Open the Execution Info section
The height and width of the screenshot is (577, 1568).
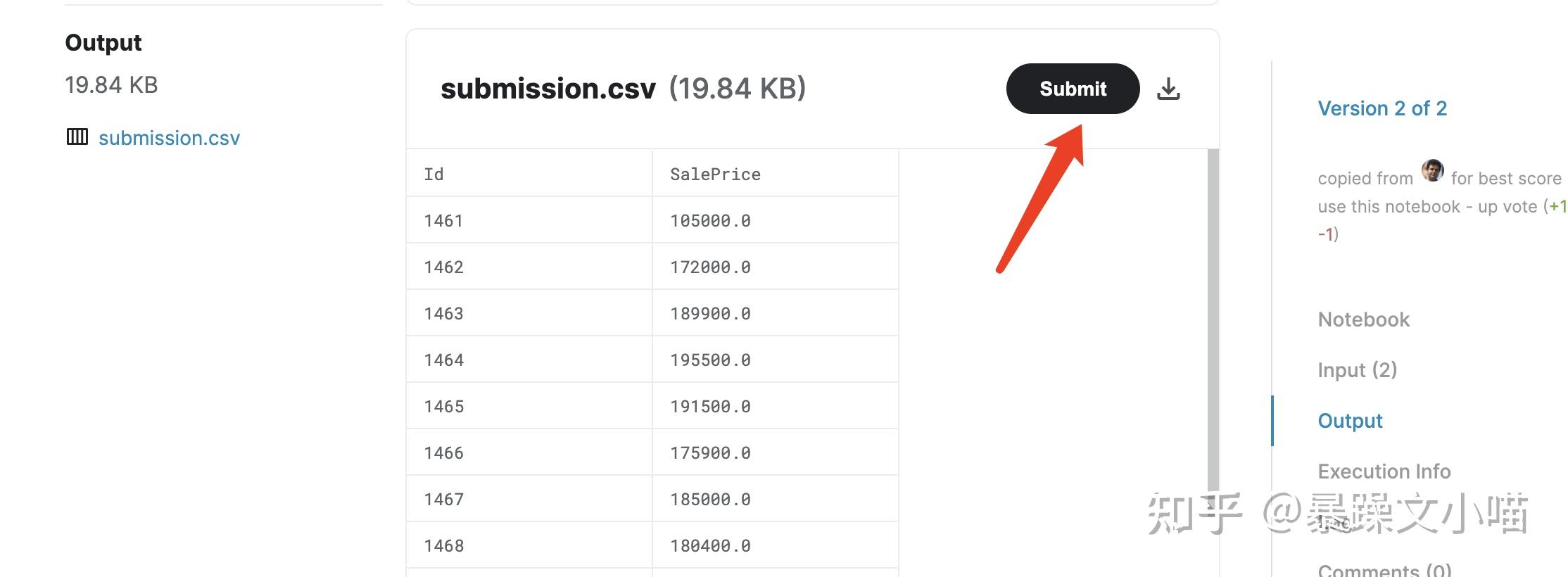point(1384,471)
